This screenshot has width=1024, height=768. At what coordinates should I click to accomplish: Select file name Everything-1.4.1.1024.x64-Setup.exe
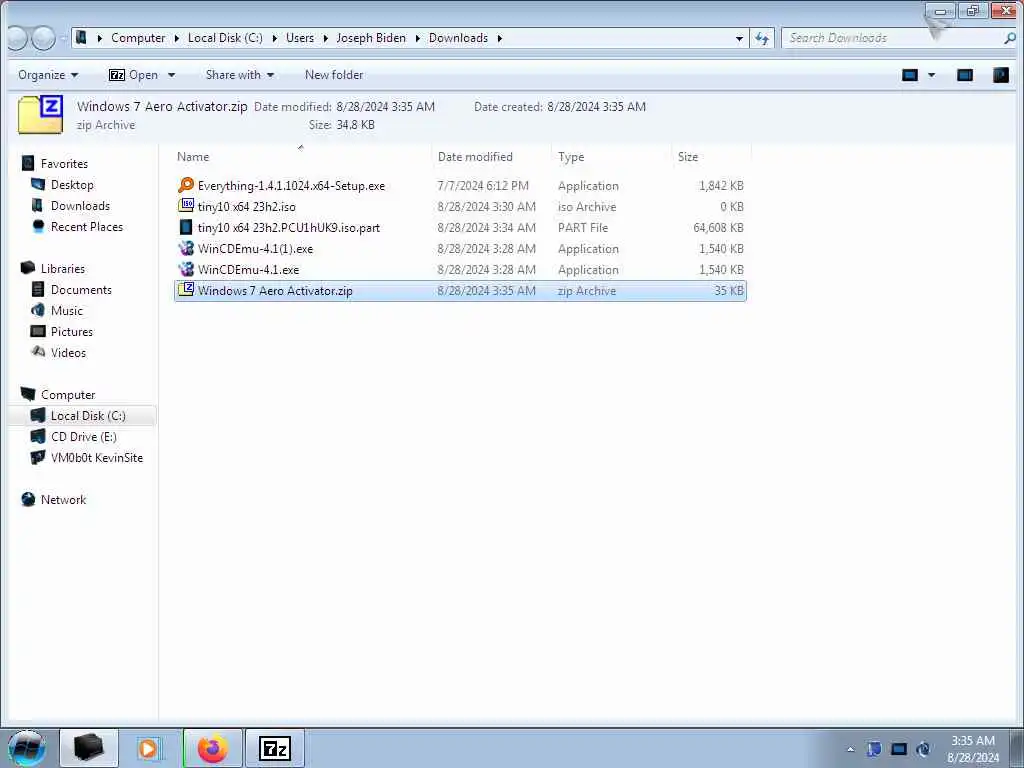tap(291, 185)
